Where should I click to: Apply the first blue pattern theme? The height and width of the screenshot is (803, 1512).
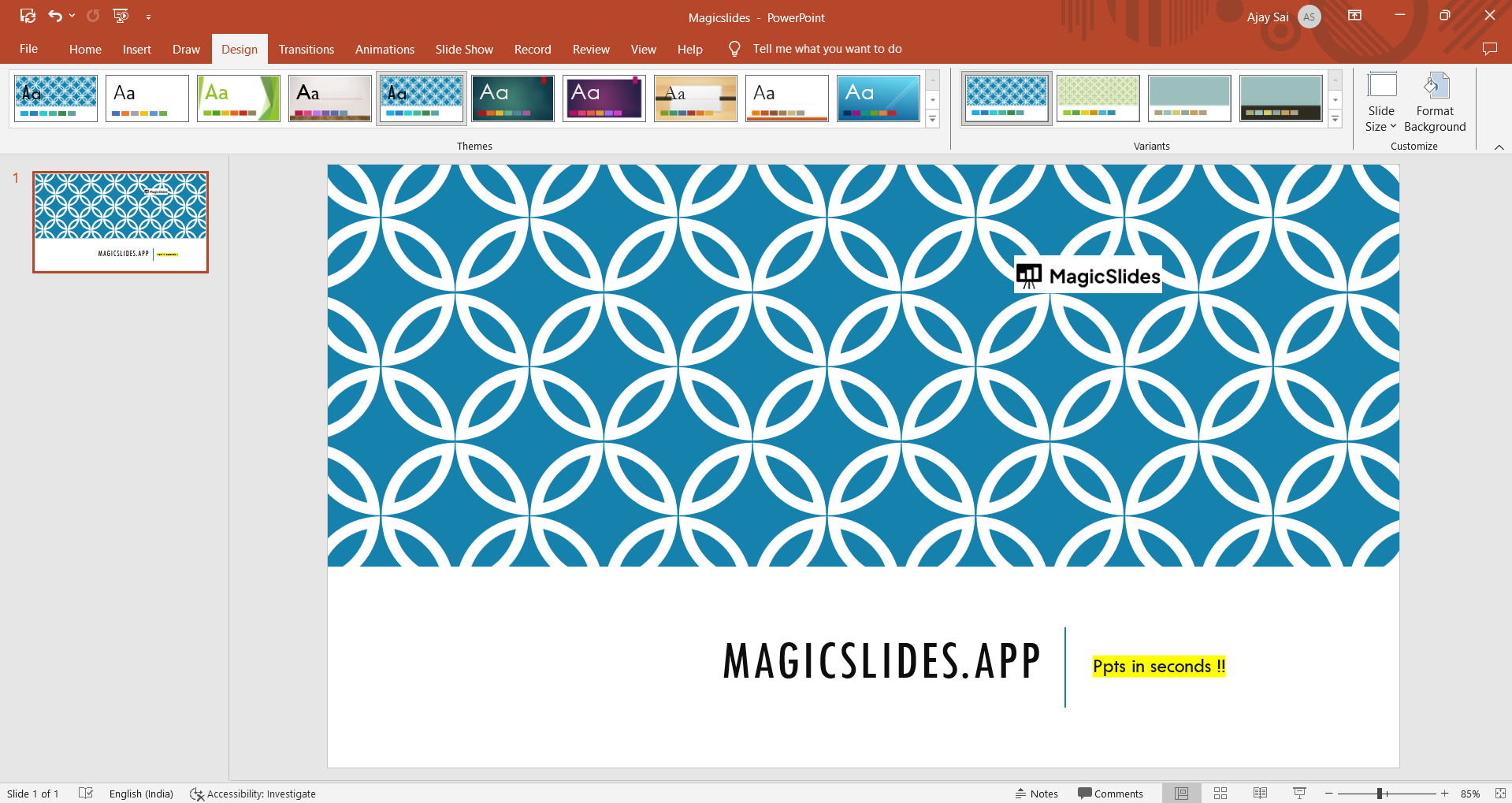(56, 99)
